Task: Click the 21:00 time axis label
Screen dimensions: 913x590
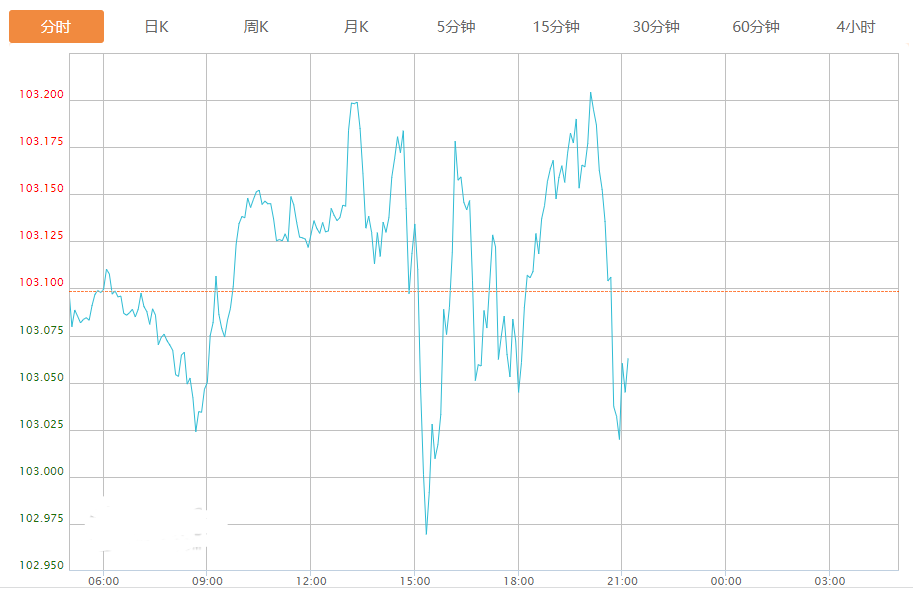Action: click(622, 581)
